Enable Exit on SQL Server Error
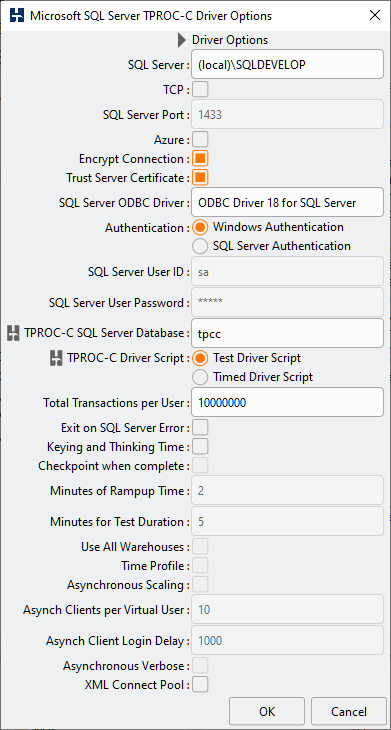 tap(200, 427)
